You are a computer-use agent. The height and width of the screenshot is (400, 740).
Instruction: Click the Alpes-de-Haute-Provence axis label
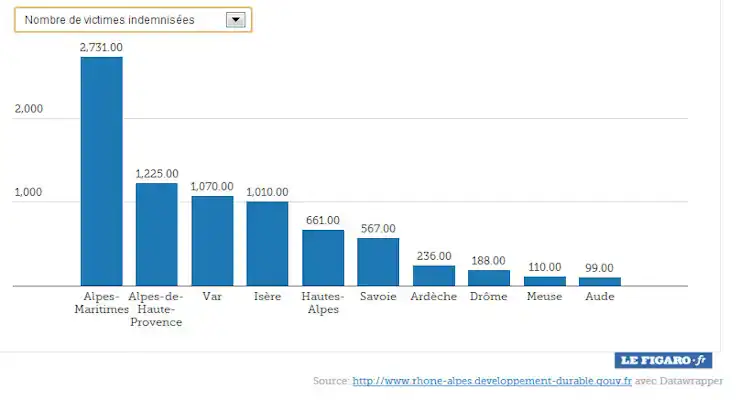156,308
